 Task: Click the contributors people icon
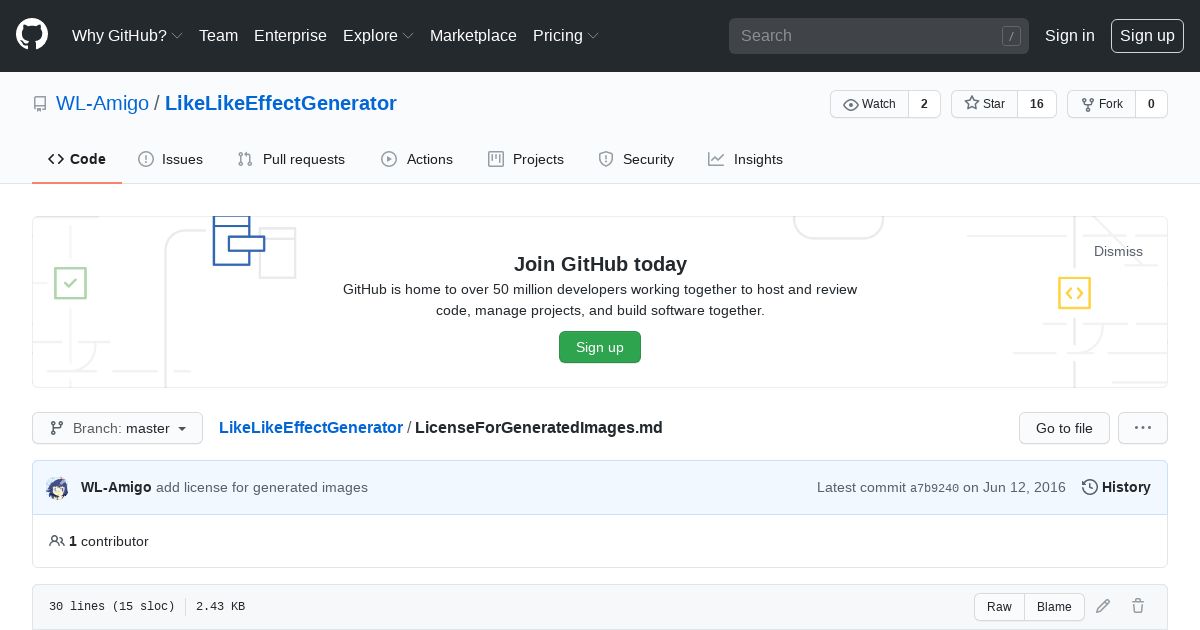coord(56,541)
